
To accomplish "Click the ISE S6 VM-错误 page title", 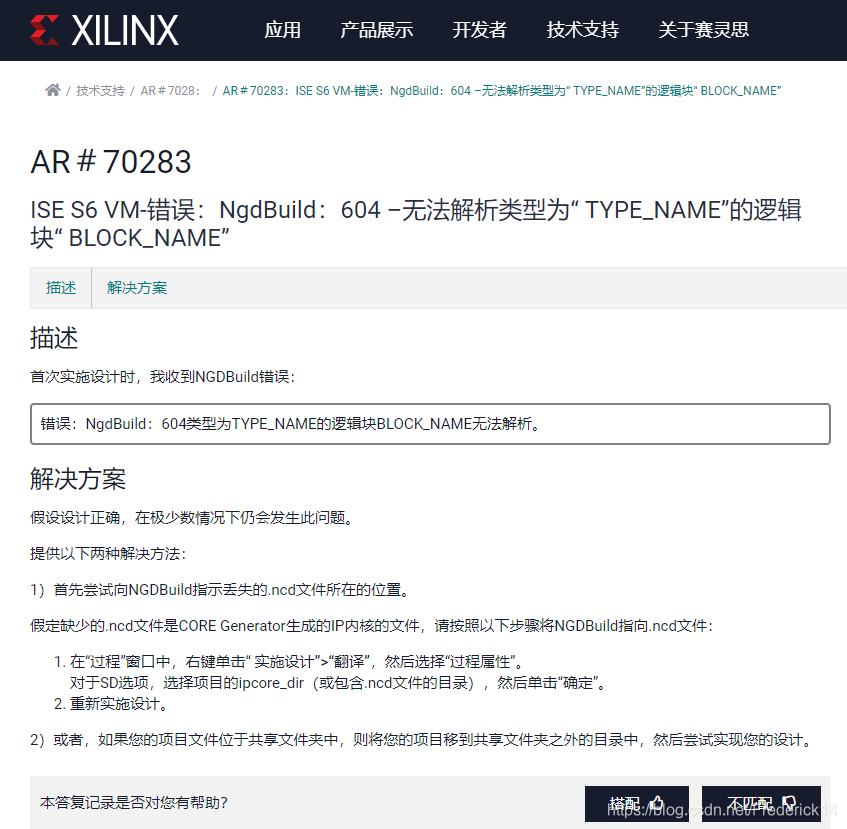I will tap(416, 224).
